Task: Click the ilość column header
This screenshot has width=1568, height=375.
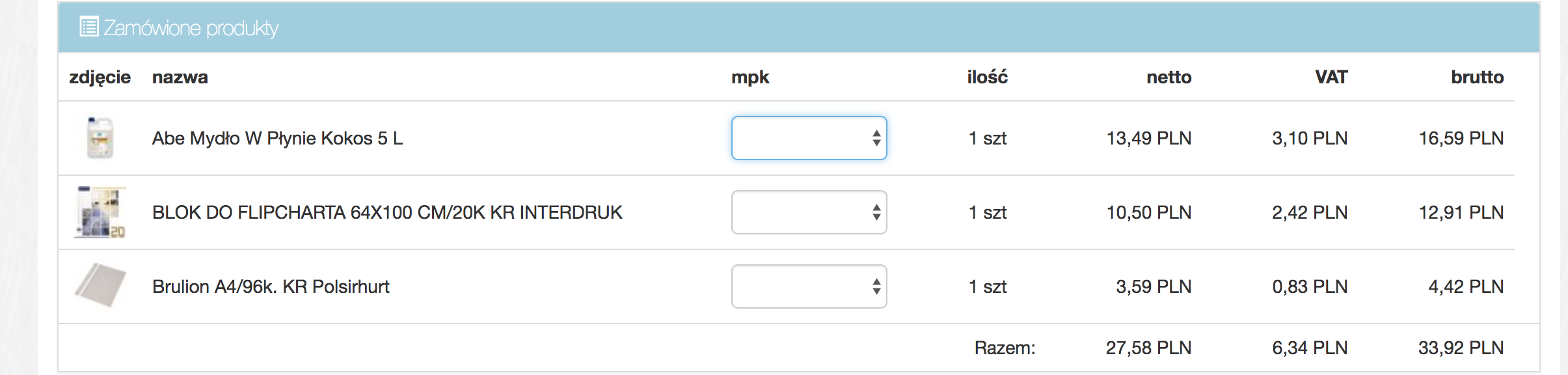Action: [987, 77]
